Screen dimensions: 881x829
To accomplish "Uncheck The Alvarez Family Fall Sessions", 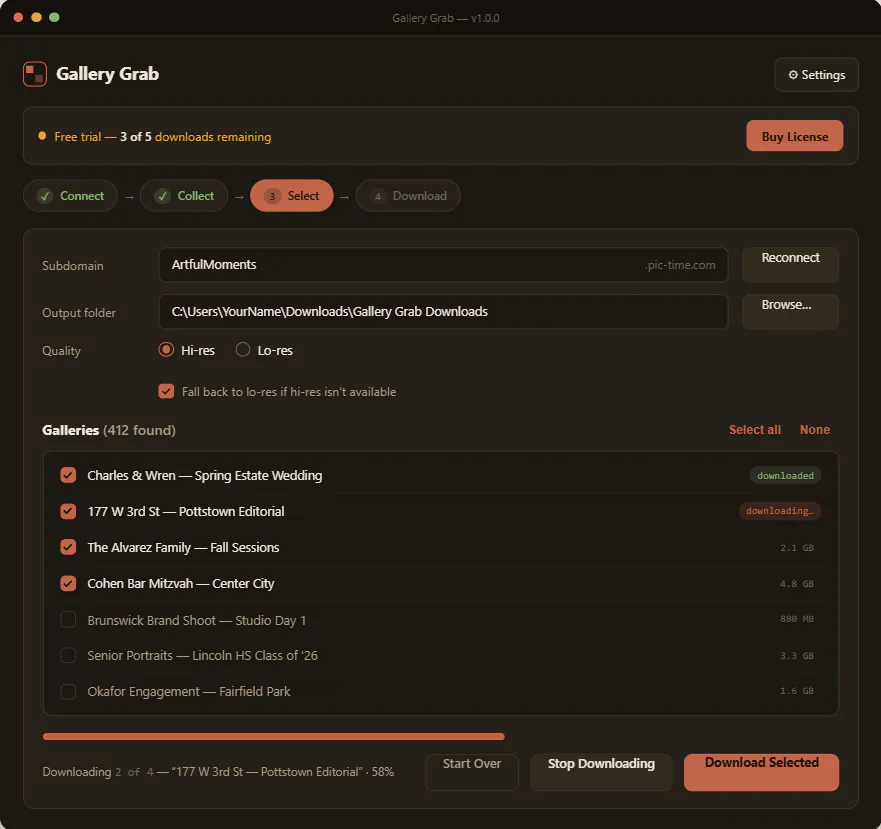I will [x=68, y=547].
